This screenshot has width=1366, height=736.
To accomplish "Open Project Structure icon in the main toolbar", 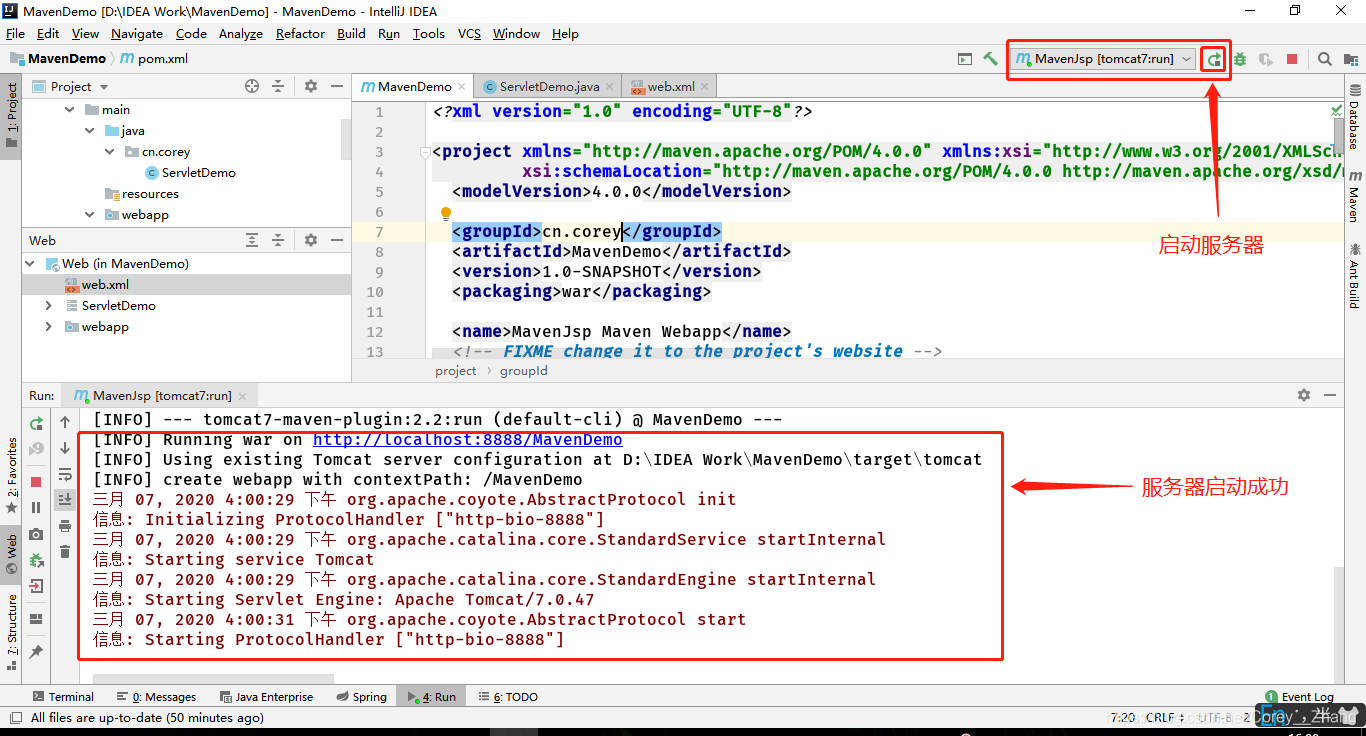I will pos(1351,59).
